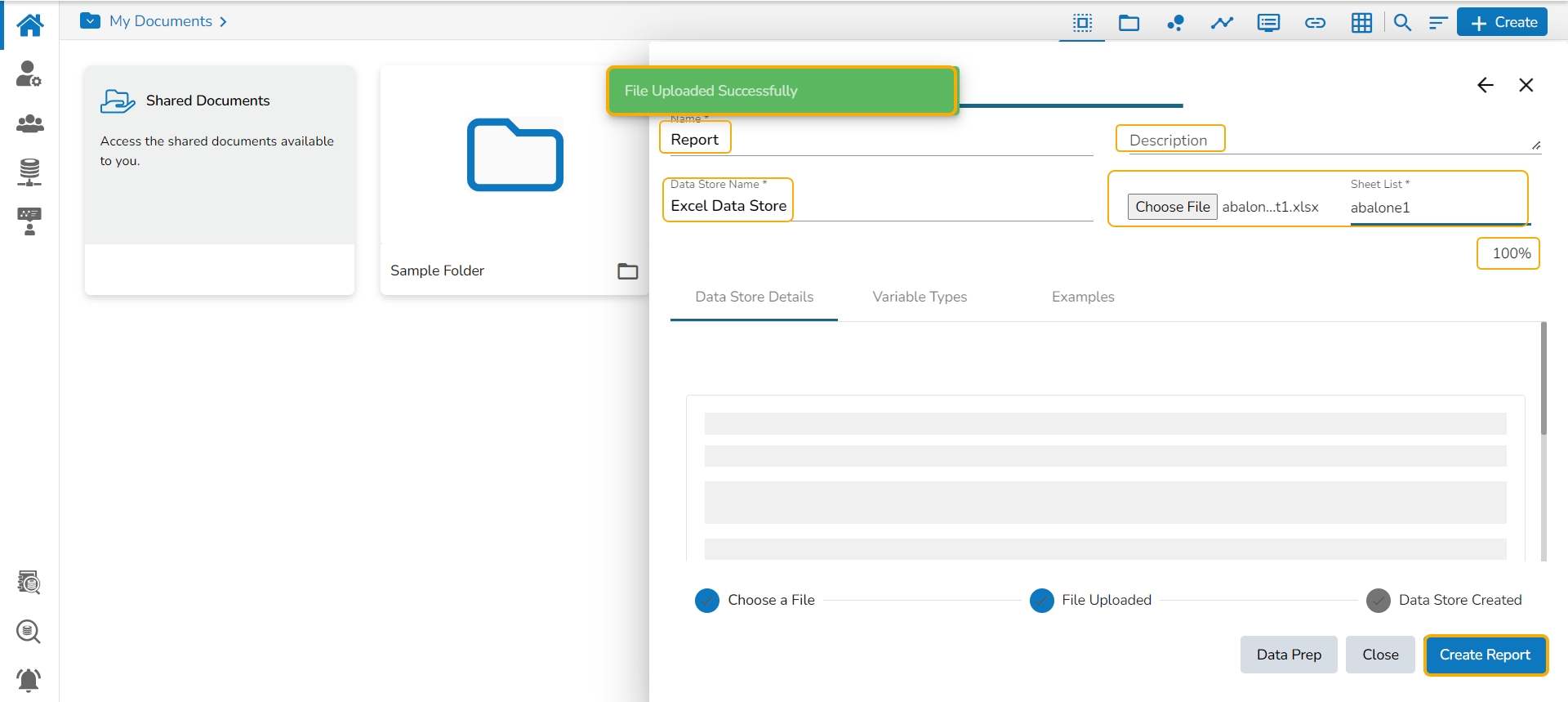Image resolution: width=1568 pixels, height=702 pixels.
Task: Switch to the grid view icon
Action: click(1361, 23)
